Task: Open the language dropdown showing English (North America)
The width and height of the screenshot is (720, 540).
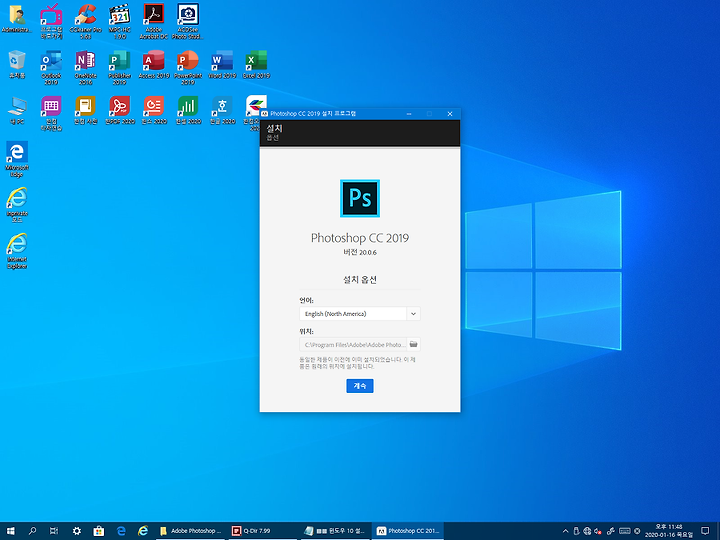Action: coord(360,314)
